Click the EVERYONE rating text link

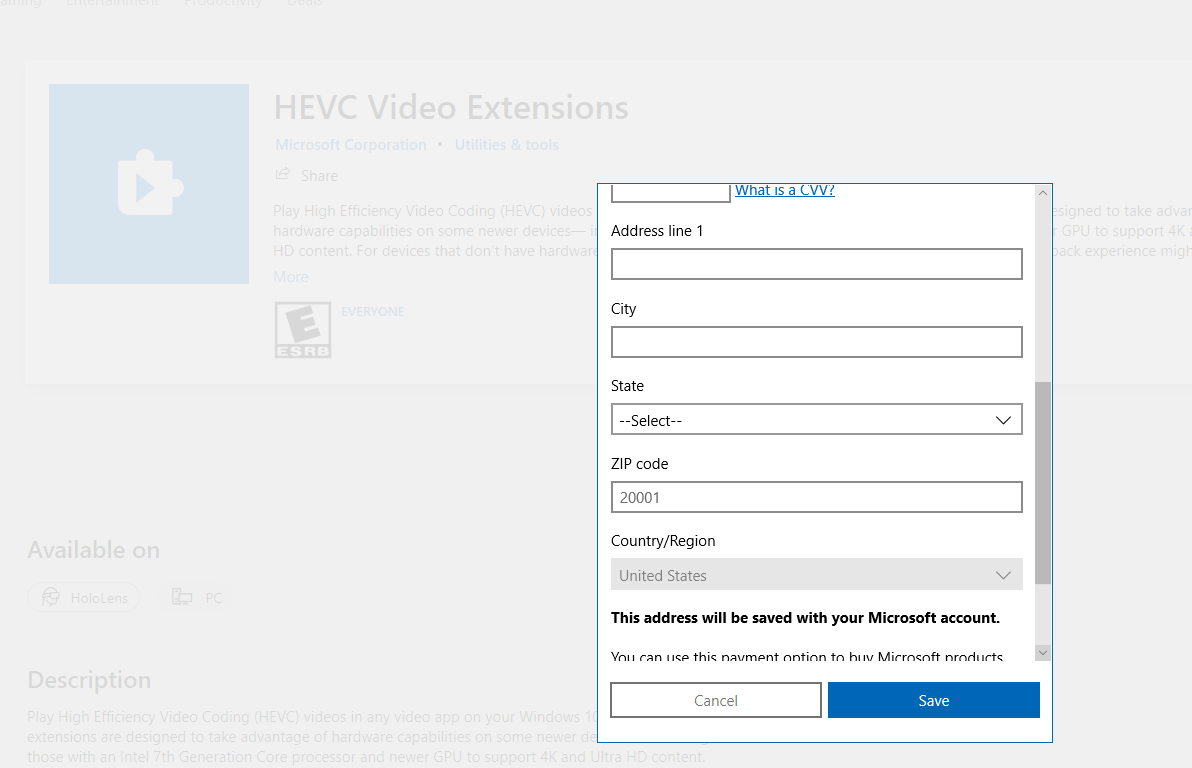[372, 312]
